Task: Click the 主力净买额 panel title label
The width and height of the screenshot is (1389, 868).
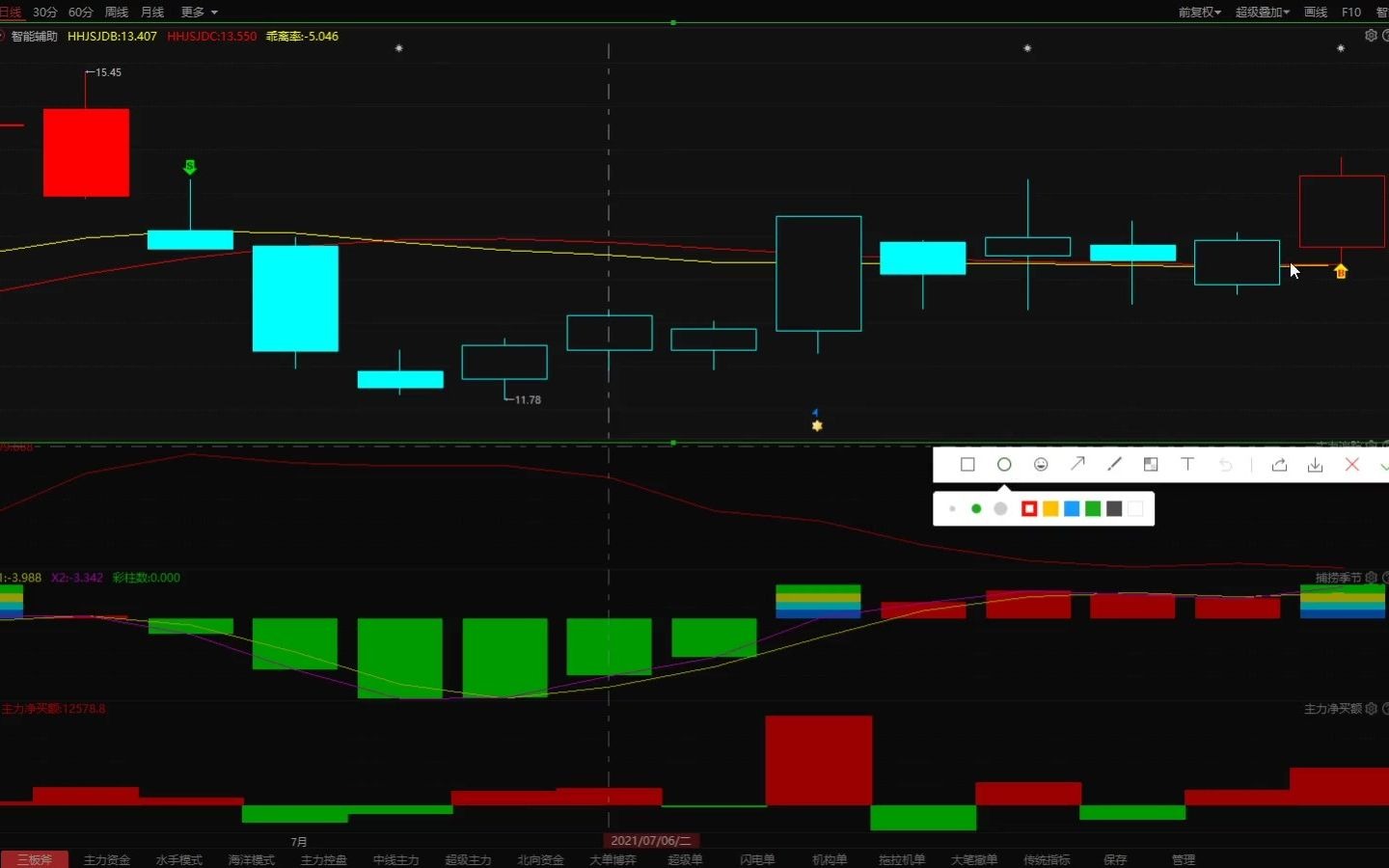Action: coord(1333,709)
